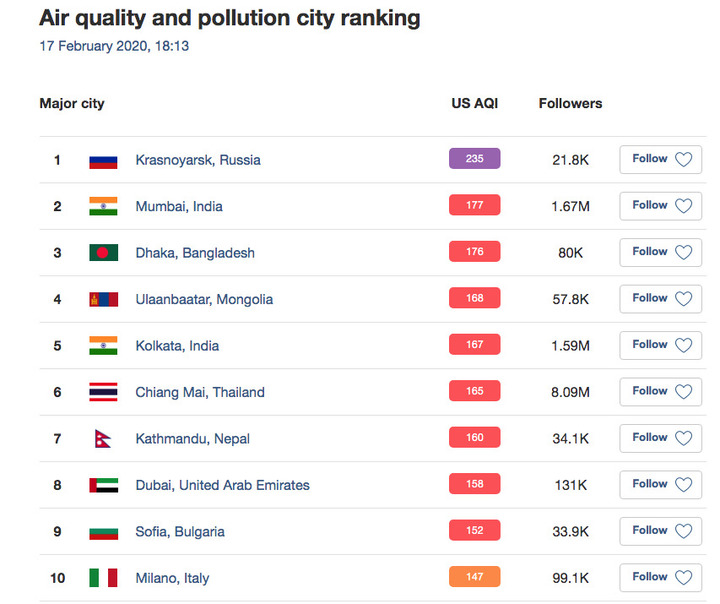This screenshot has width=720, height=604.
Task: Click the Nepal flag icon
Action: click(100, 438)
